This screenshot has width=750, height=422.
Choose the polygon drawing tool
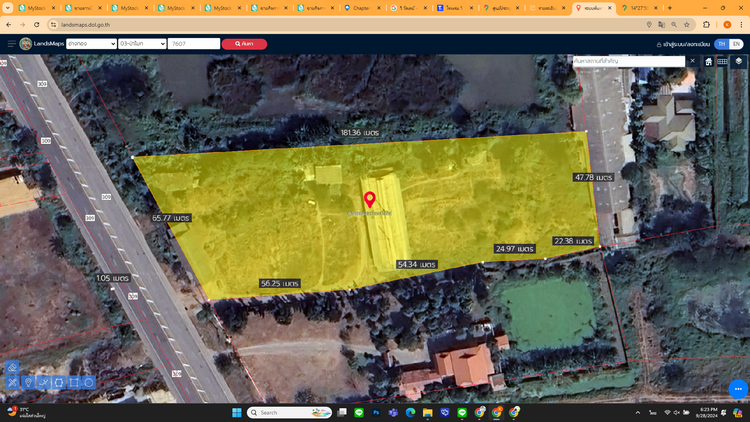click(59, 382)
